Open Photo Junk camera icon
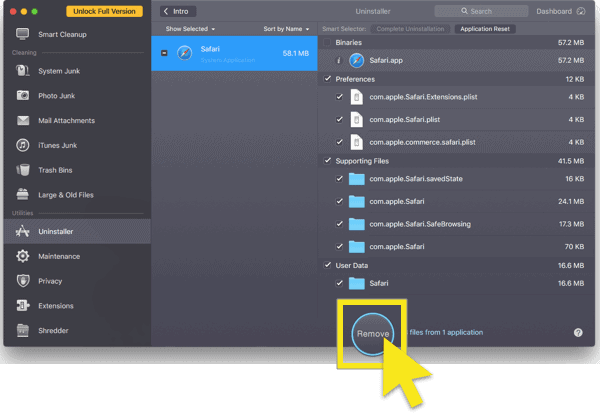Screen dimensions: 600x414 pos(23,95)
